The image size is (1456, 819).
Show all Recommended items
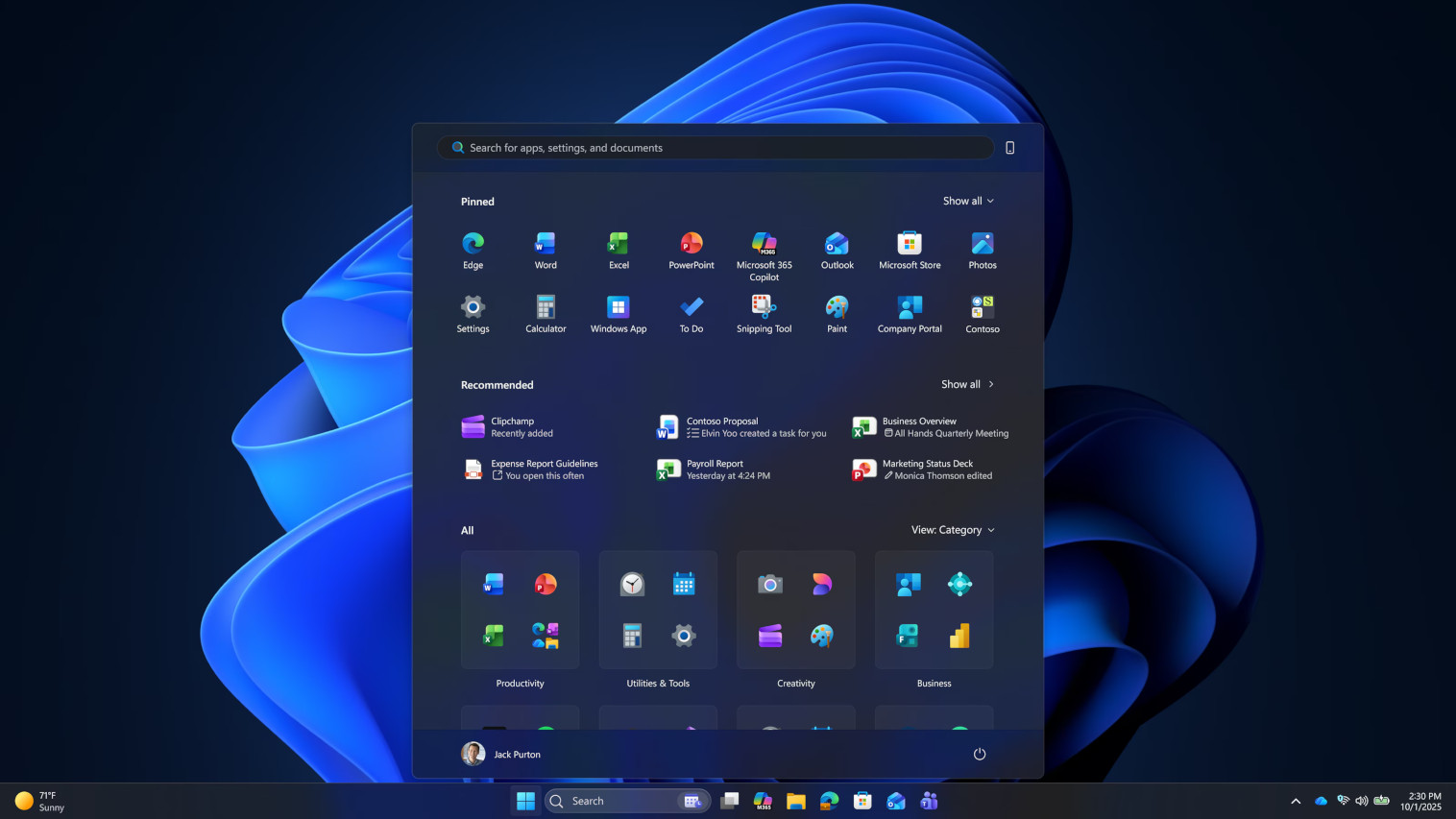point(967,384)
